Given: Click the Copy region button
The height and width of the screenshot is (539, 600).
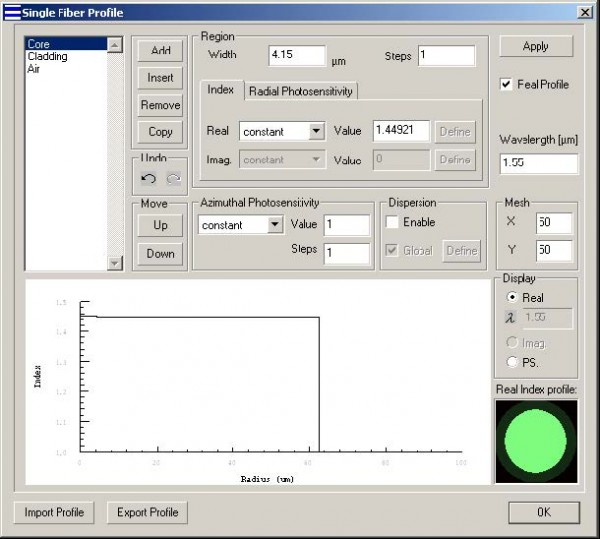Looking at the screenshot, I should [x=160, y=132].
